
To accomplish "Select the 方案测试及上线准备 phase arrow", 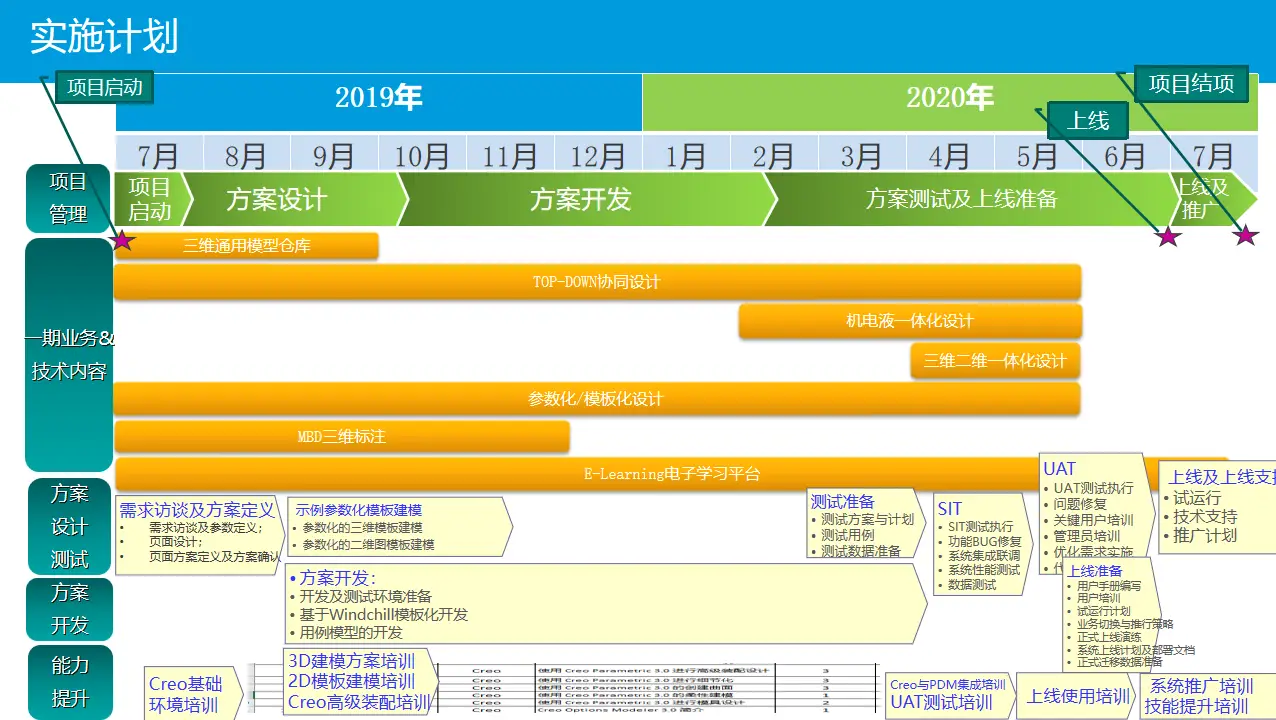I will pos(960,199).
